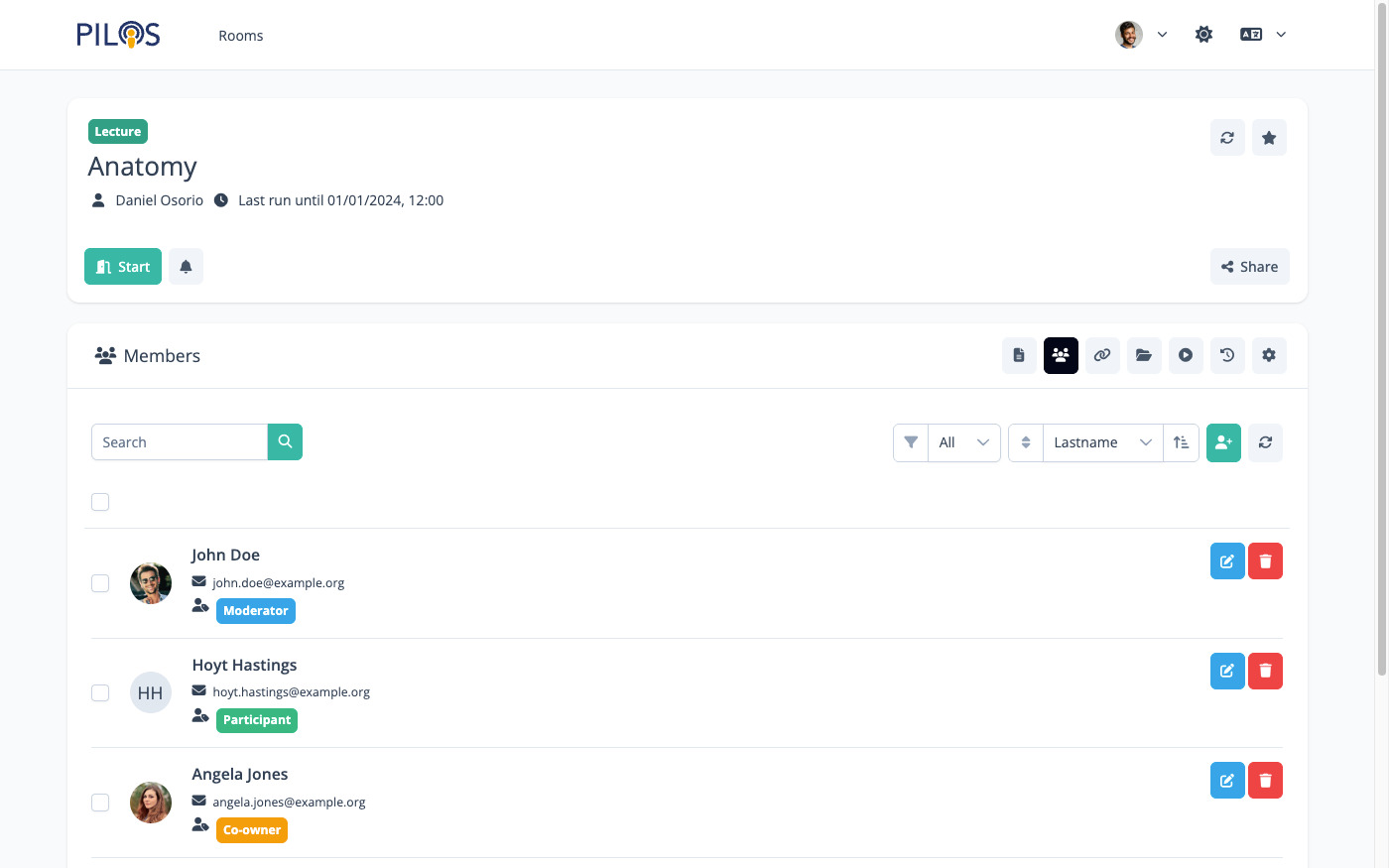Image resolution: width=1389 pixels, height=868 pixels.
Task: Click the Angela Jones name
Action: click(240, 775)
